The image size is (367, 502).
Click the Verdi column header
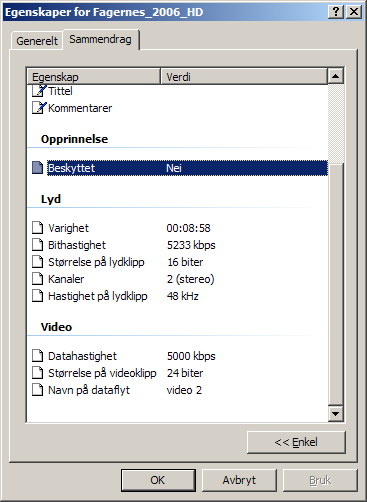click(x=244, y=76)
